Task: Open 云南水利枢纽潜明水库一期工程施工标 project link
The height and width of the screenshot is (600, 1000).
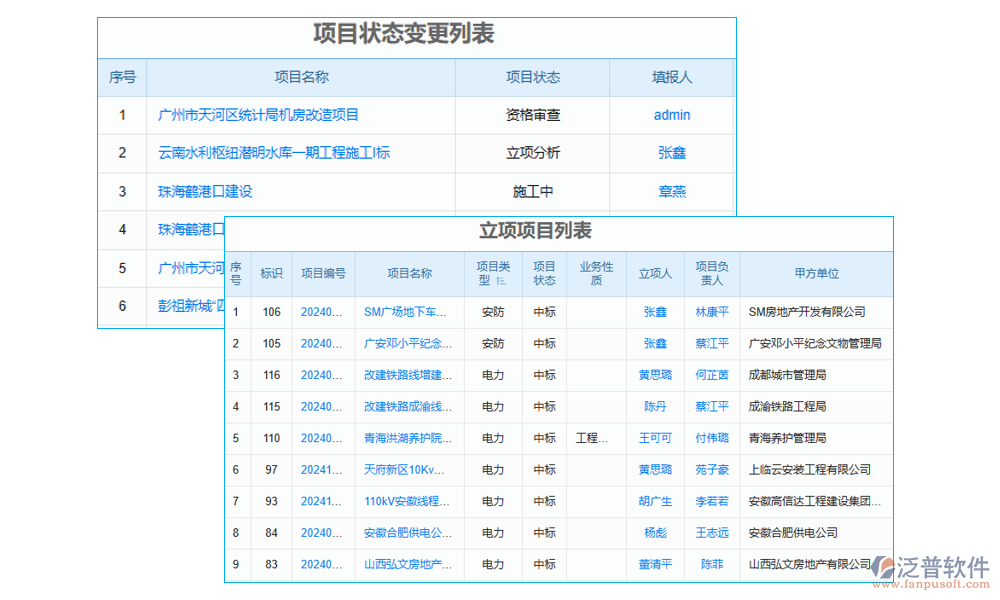Action: click(x=273, y=153)
